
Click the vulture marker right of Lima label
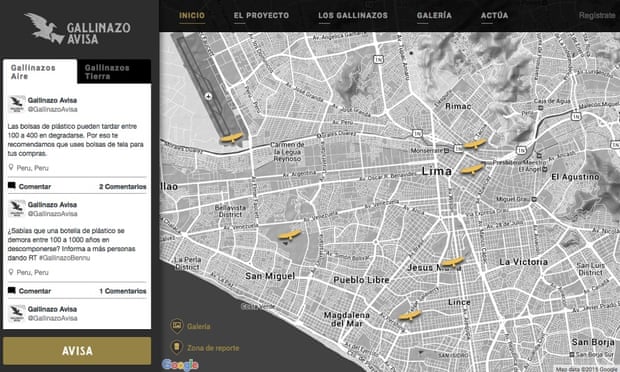472,169
